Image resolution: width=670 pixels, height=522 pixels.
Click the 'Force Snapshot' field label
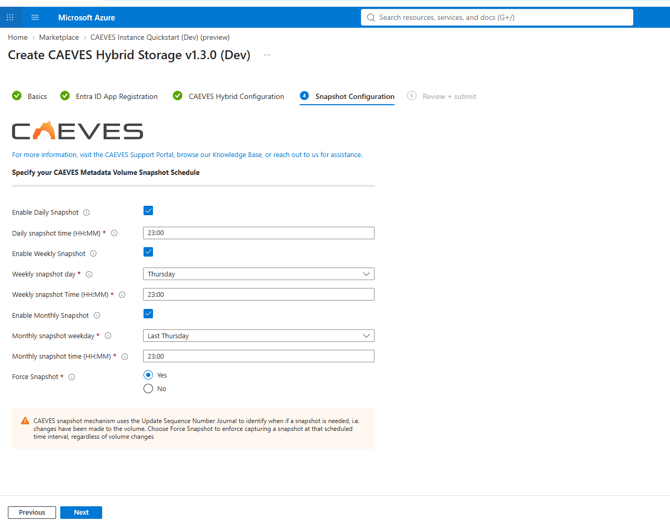pos(35,377)
